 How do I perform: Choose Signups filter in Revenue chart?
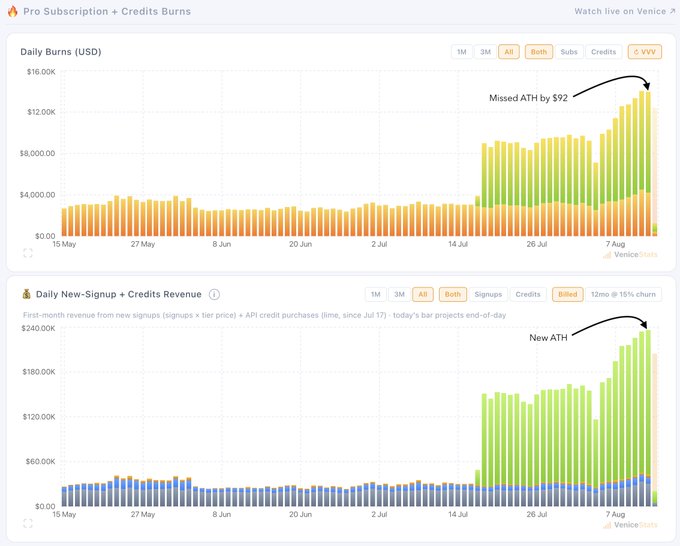coord(488,294)
